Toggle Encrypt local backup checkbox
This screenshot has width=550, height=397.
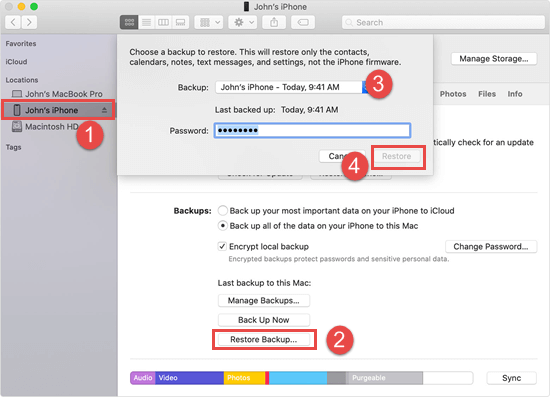[222, 246]
